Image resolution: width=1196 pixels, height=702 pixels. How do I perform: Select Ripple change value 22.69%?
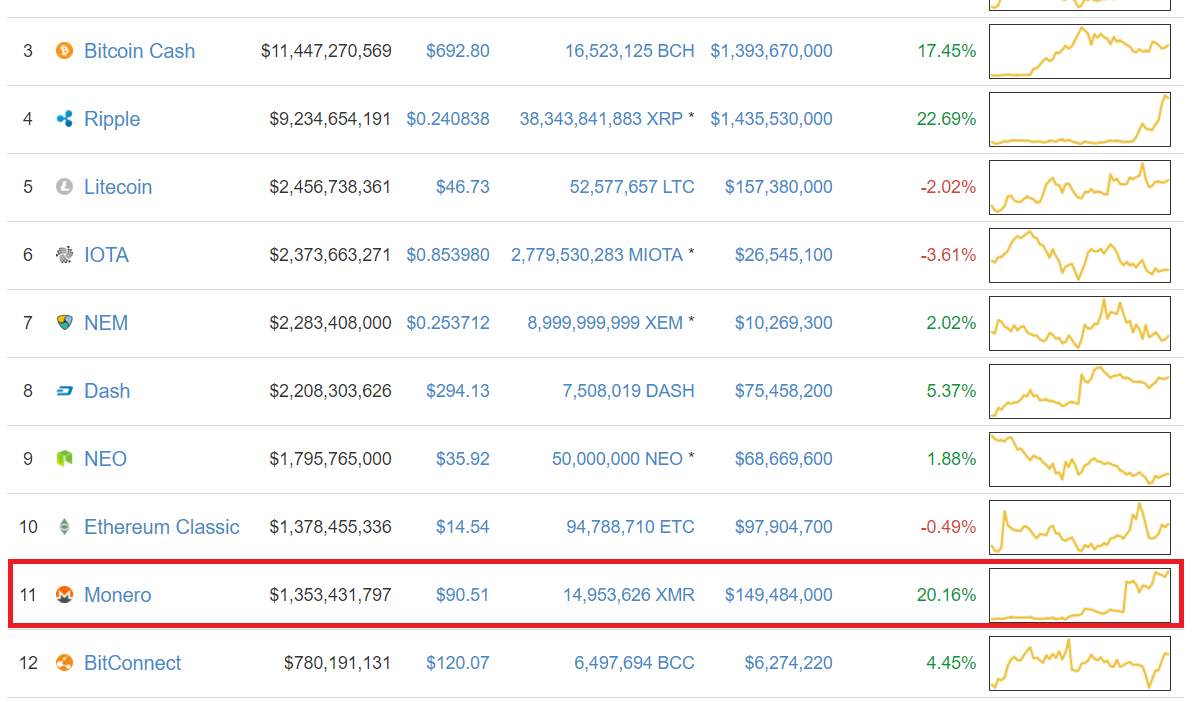pos(947,119)
